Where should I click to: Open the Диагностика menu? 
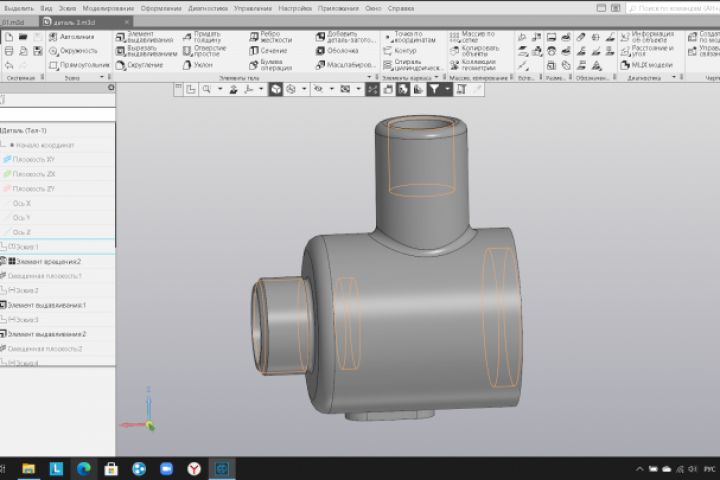coord(208,8)
